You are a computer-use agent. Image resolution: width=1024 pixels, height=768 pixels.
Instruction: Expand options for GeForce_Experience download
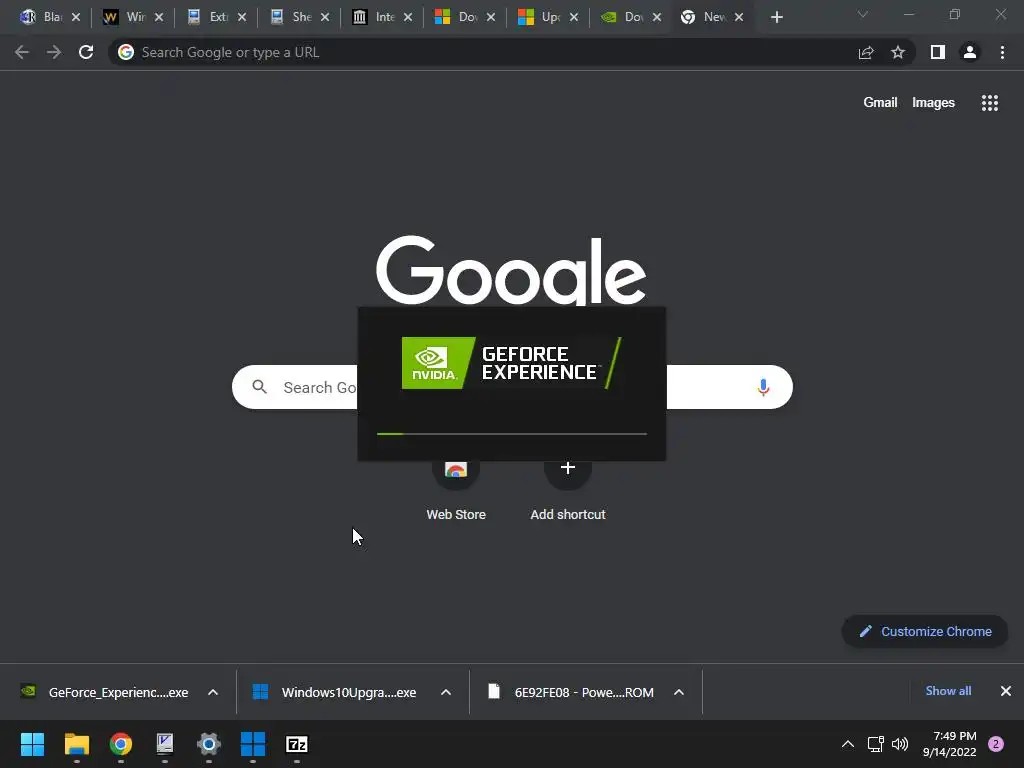coord(213,692)
